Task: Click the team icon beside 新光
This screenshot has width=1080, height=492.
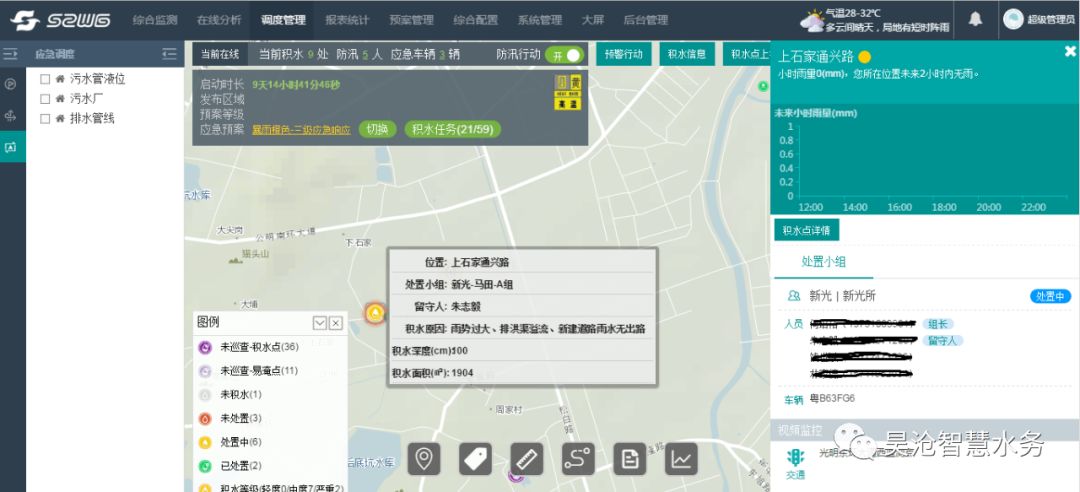Action: click(793, 296)
